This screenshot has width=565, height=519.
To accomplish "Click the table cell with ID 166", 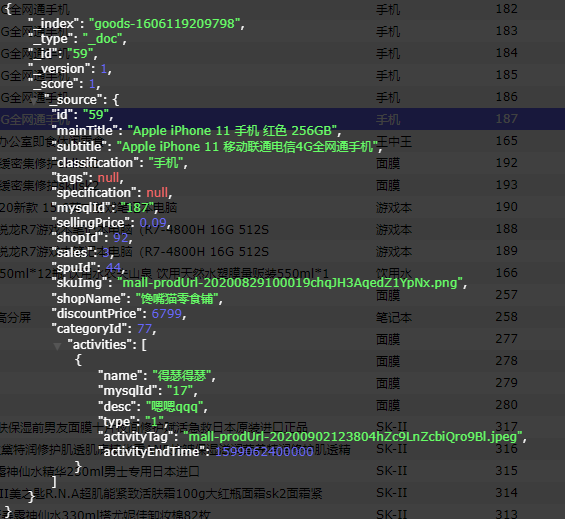I will [x=506, y=272].
